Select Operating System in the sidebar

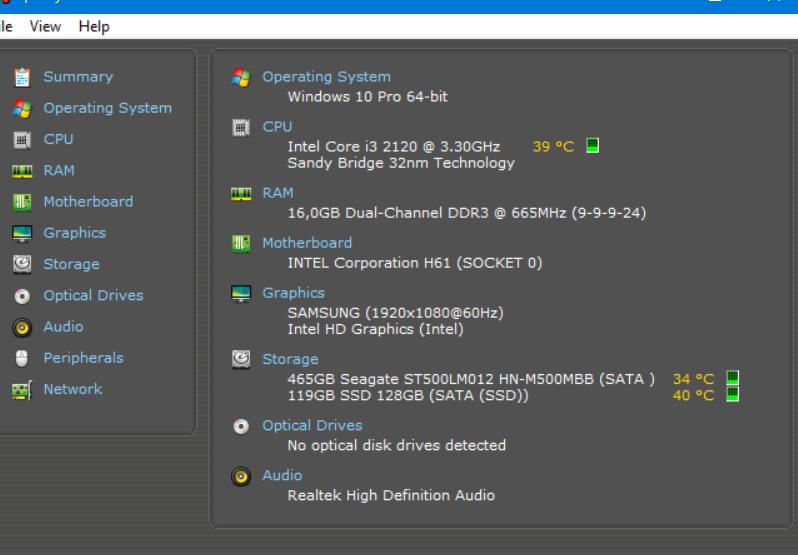107,108
